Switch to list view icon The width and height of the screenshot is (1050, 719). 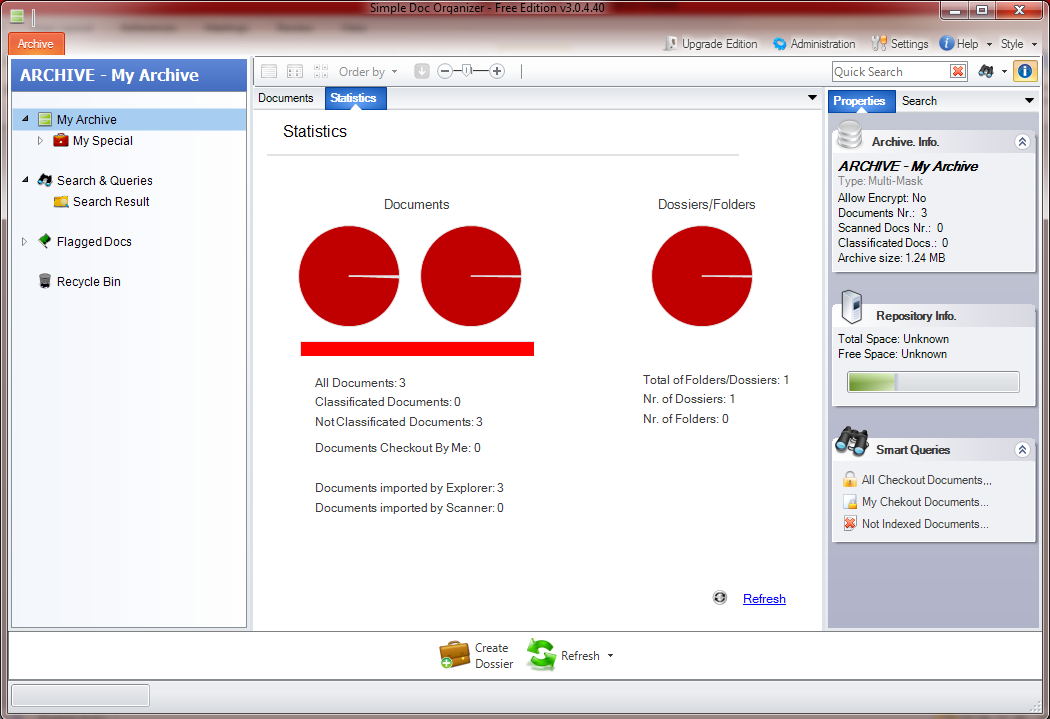pyautogui.click(x=269, y=71)
